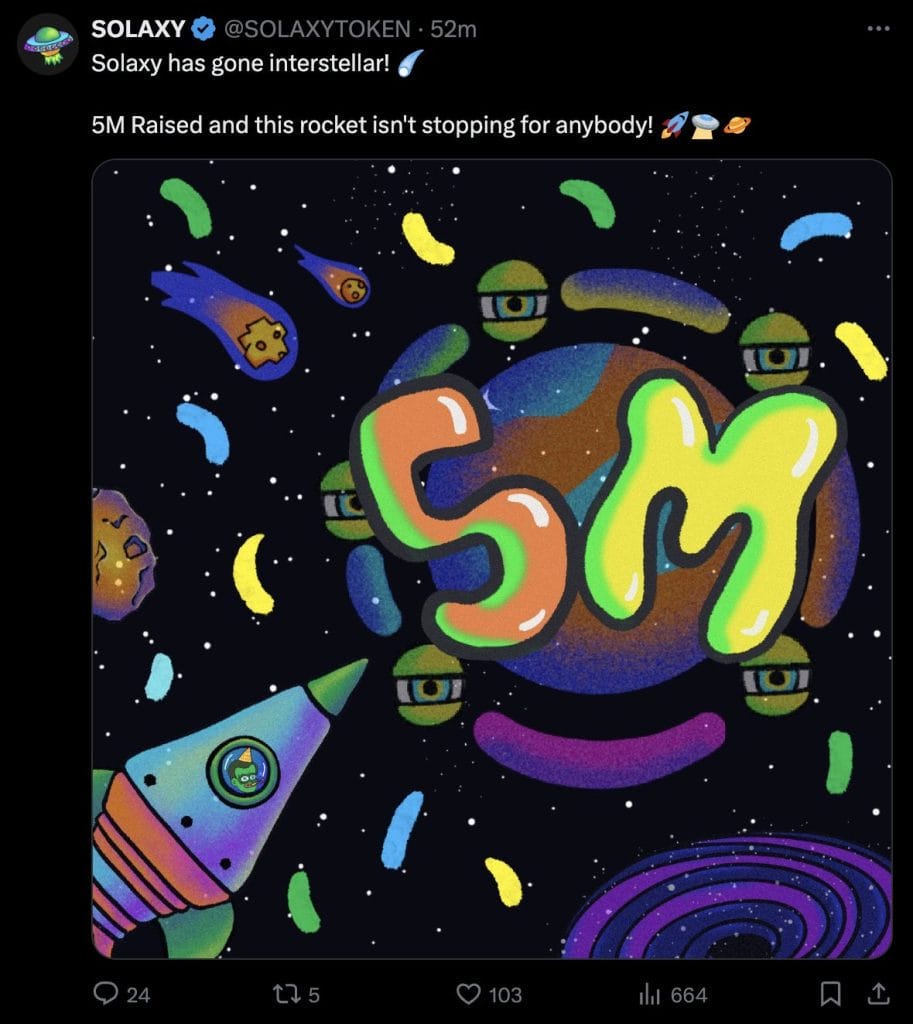The image size is (913, 1024).
Task: Open the SOLAXY UFO profile avatar
Action: point(48,44)
